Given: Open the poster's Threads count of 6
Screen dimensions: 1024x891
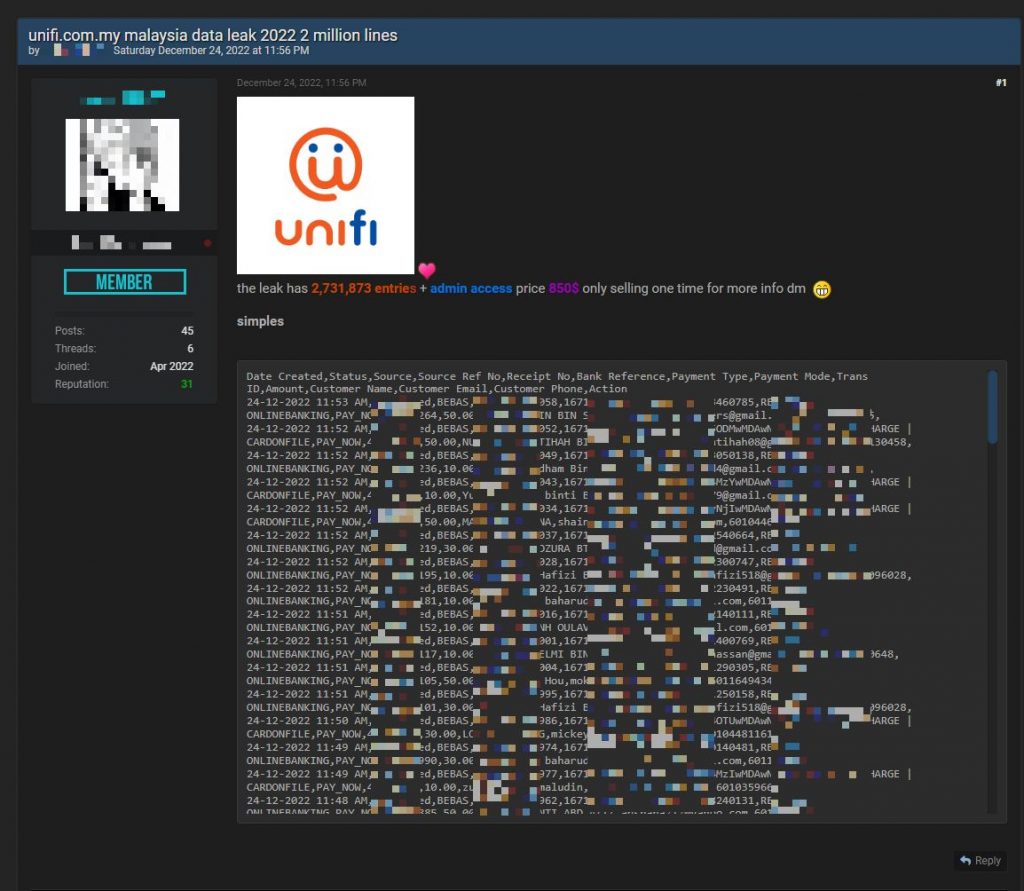Looking at the screenshot, I should point(189,348).
